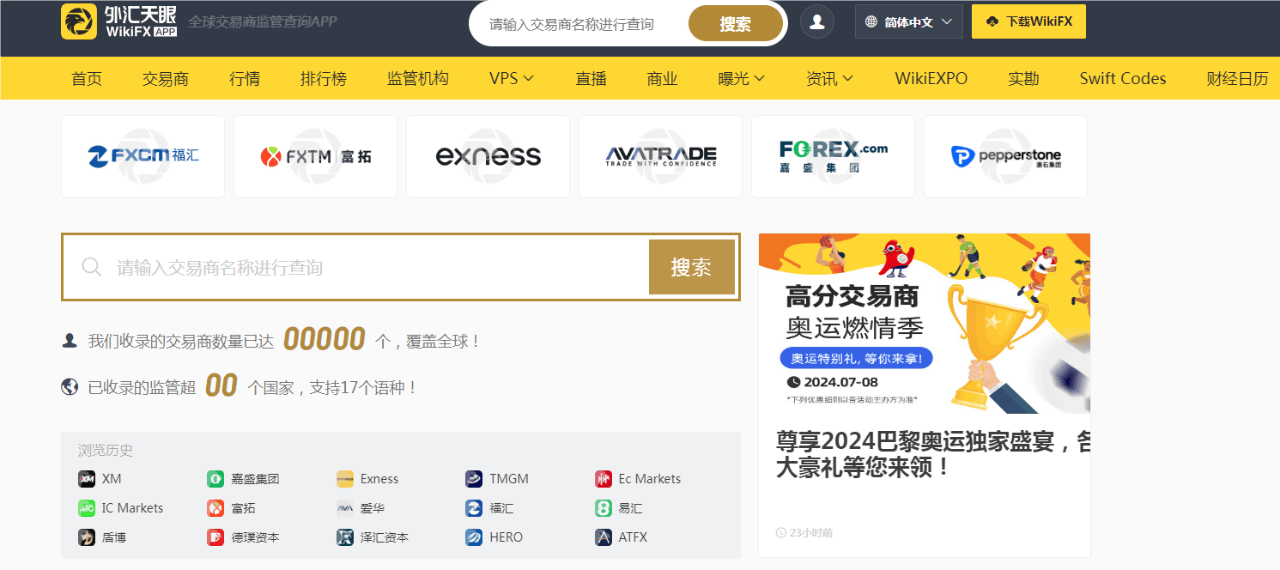Select the 富拓 broker icon
1280x570 pixels.
tap(216, 508)
